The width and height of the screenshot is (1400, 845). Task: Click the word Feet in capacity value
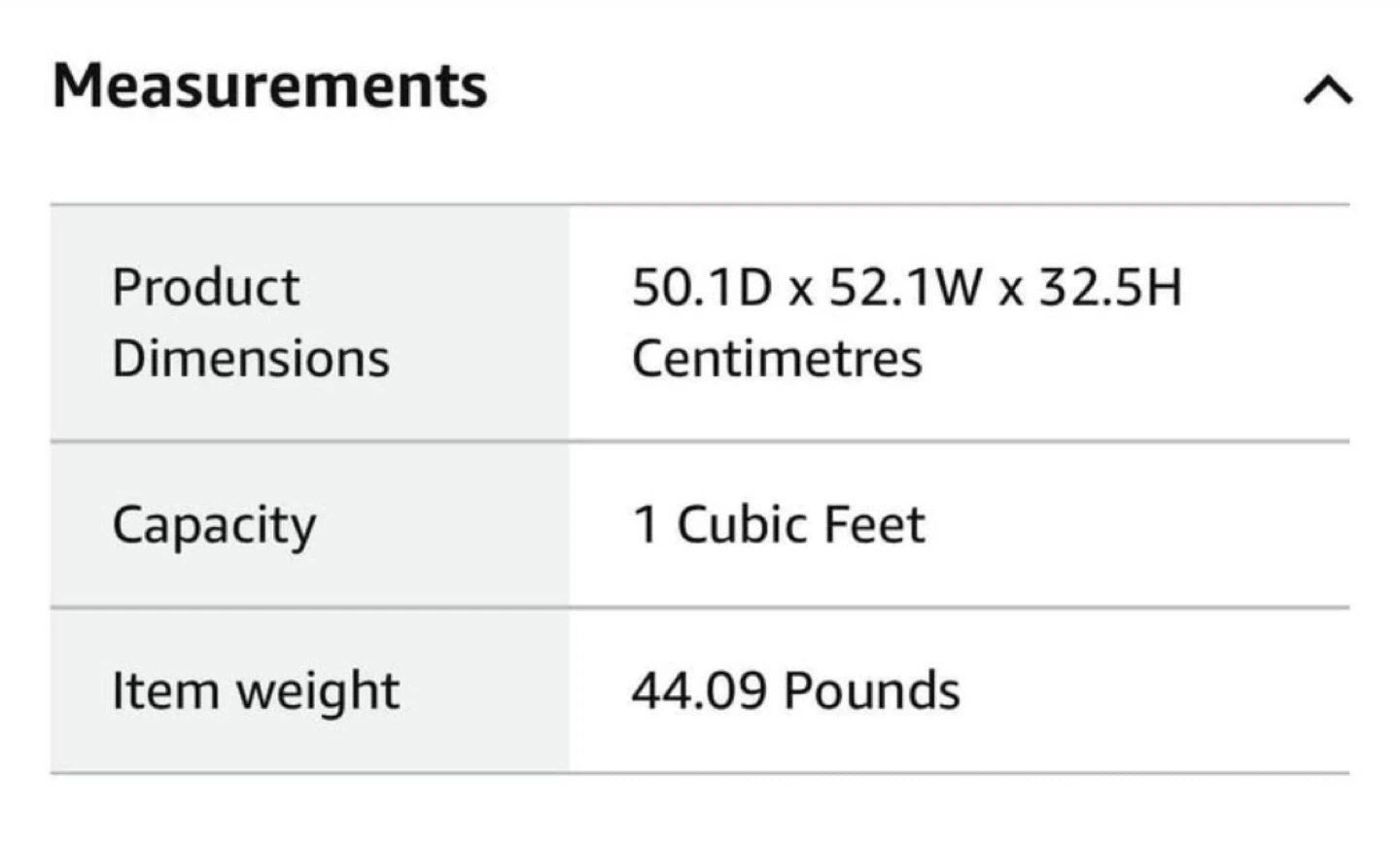click(874, 525)
